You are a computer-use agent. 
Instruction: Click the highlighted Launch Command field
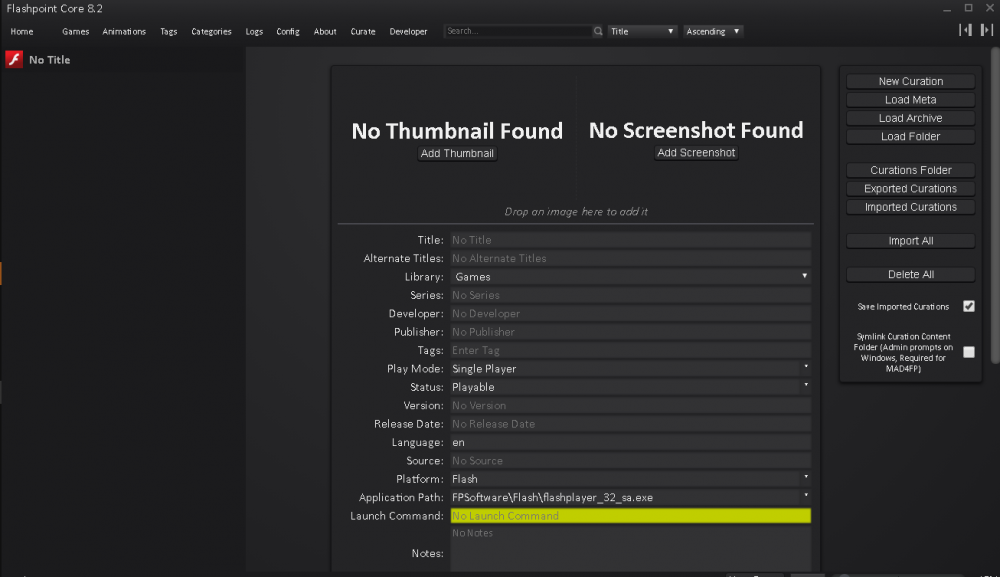(x=630, y=515)
